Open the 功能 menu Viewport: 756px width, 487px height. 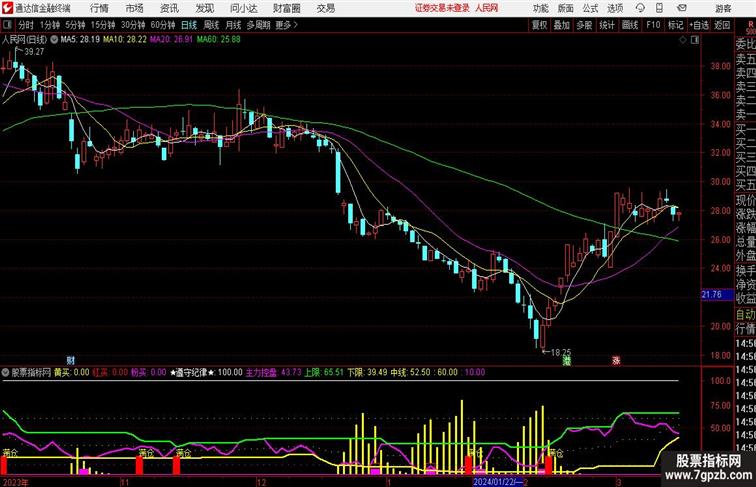point(540,8)
